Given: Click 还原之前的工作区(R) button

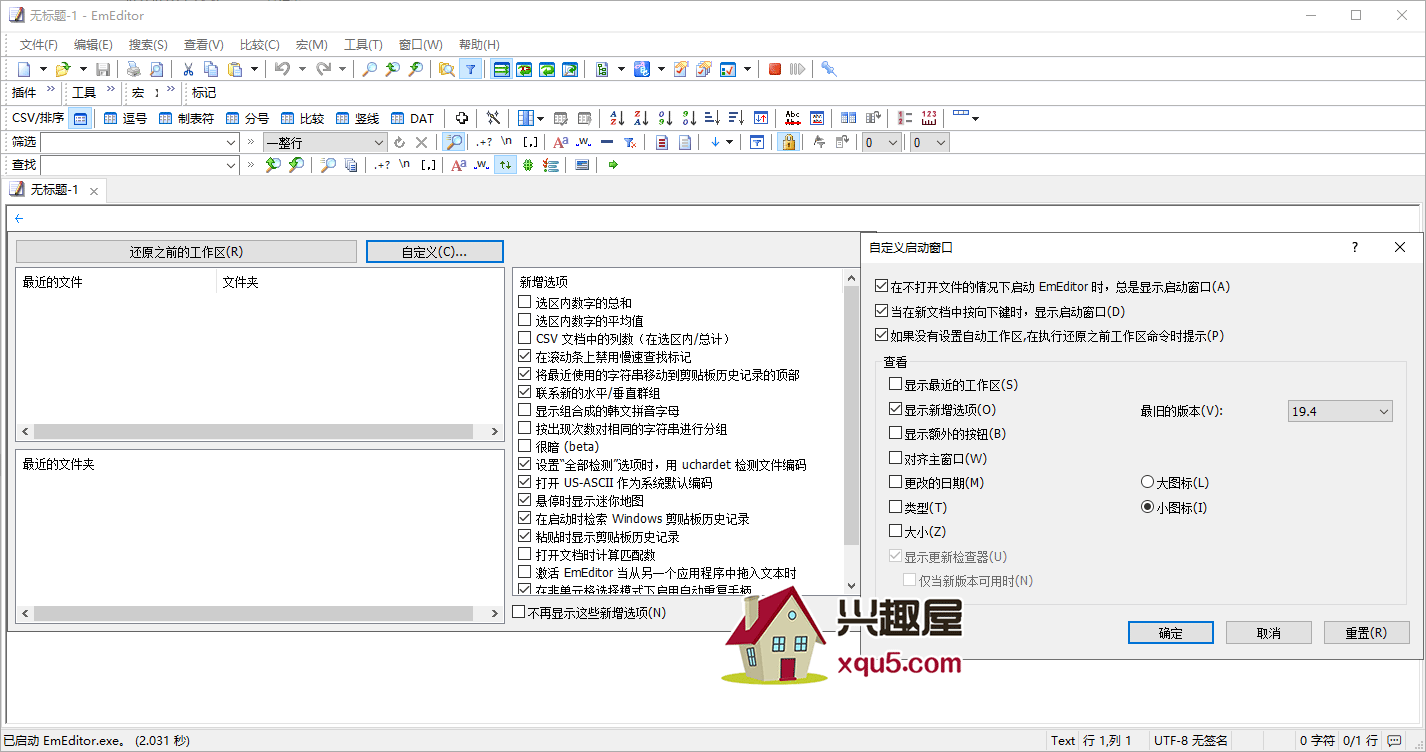Looking at the screenshot, I should point(186,252).
